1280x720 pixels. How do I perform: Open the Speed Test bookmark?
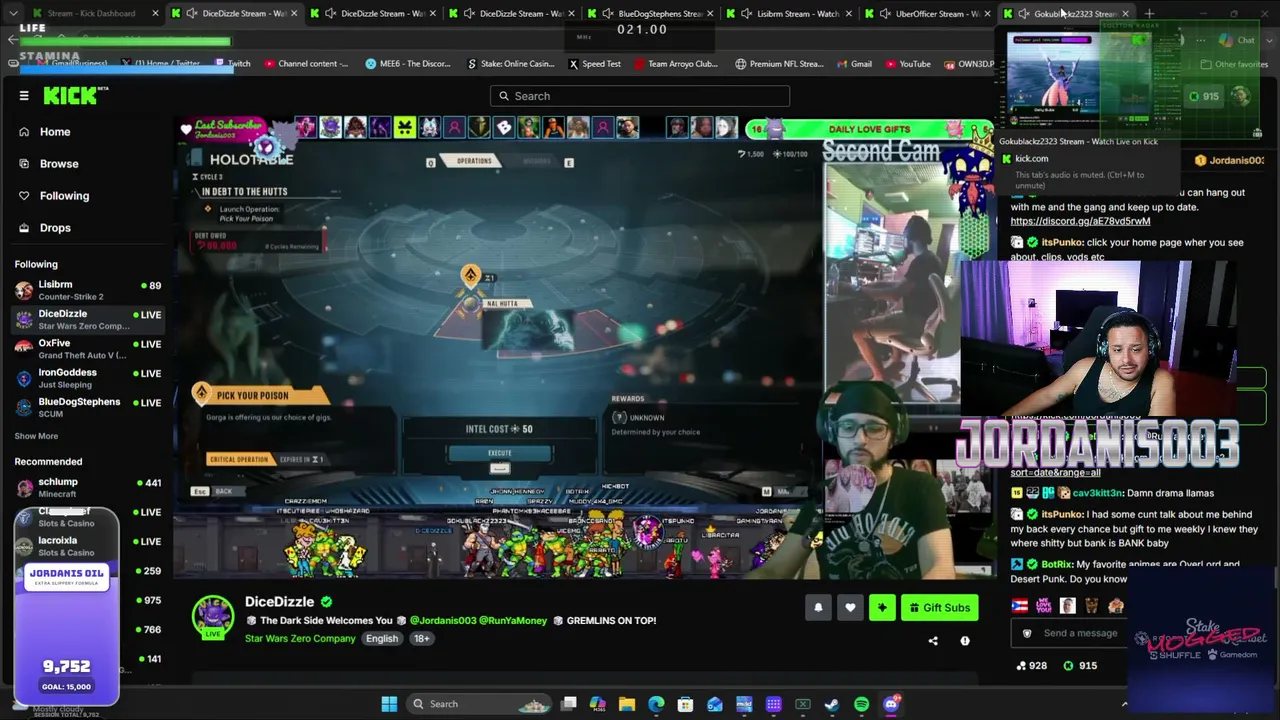point(594,64)
